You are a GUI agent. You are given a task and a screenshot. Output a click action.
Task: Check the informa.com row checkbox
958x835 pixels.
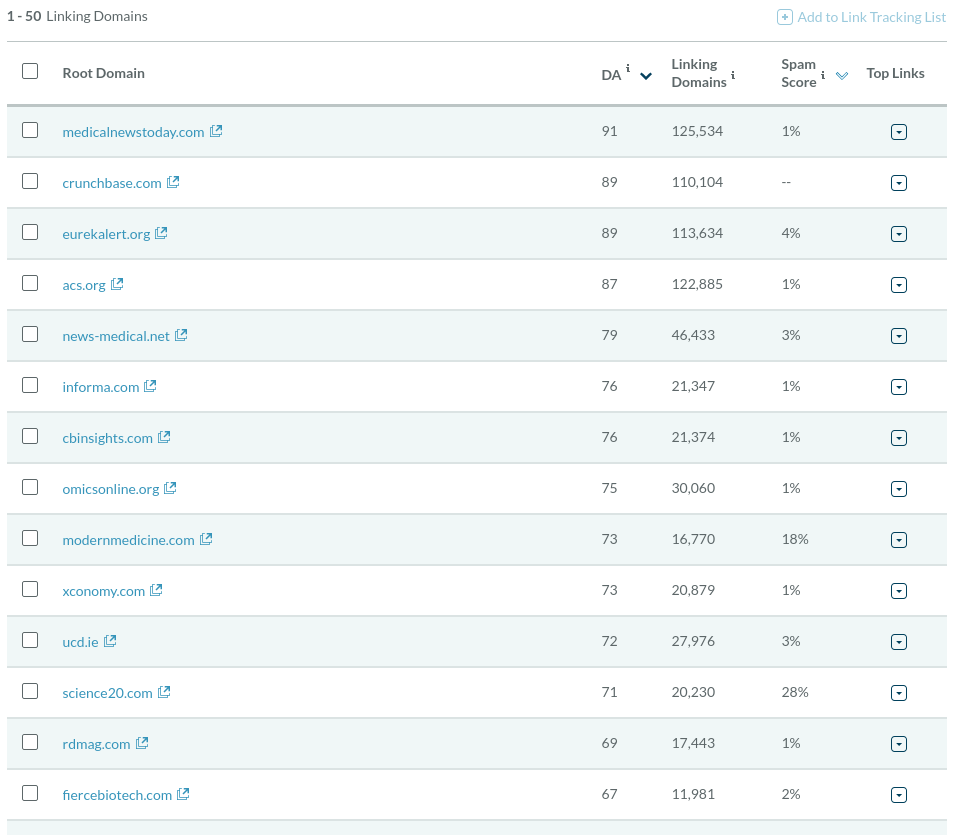30,385
